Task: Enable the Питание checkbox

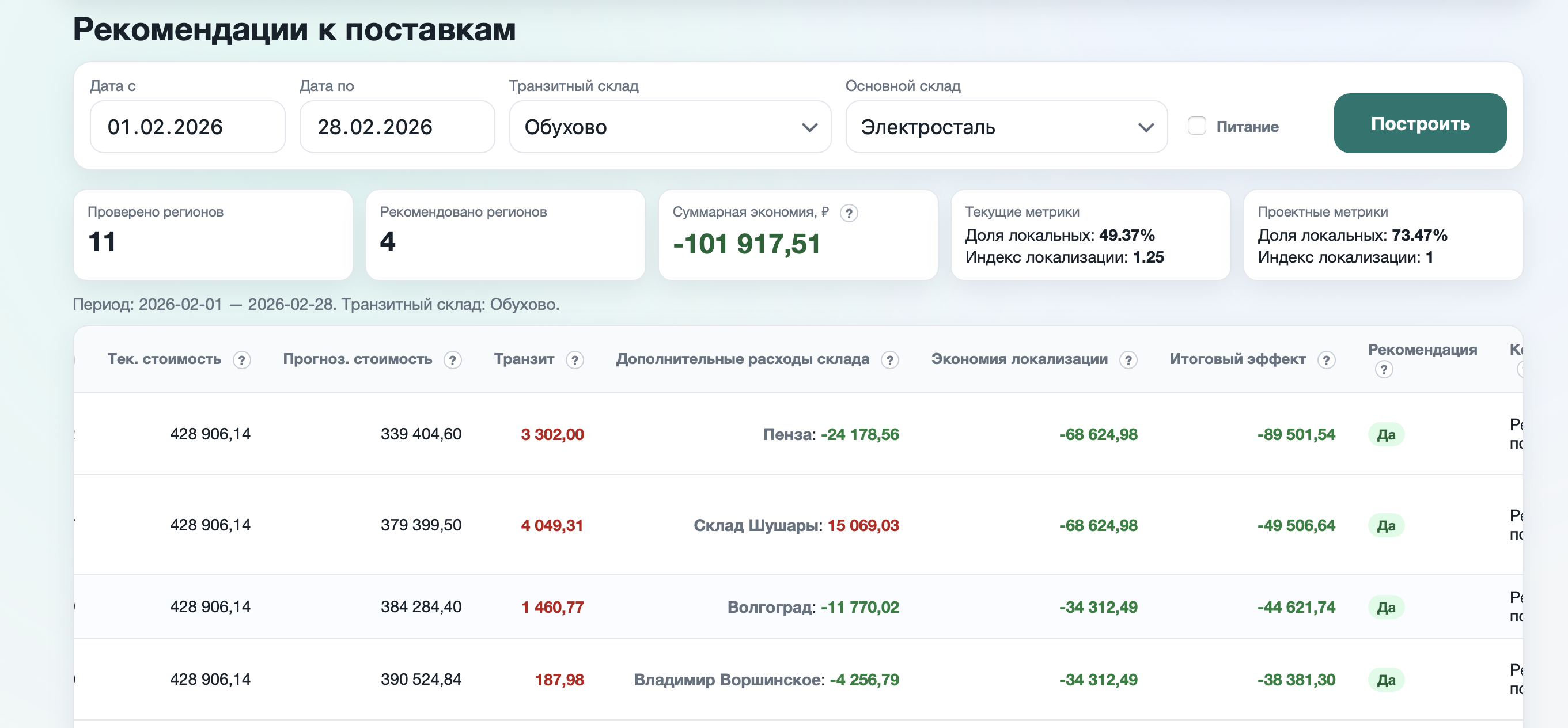Action: [1196, 126]
